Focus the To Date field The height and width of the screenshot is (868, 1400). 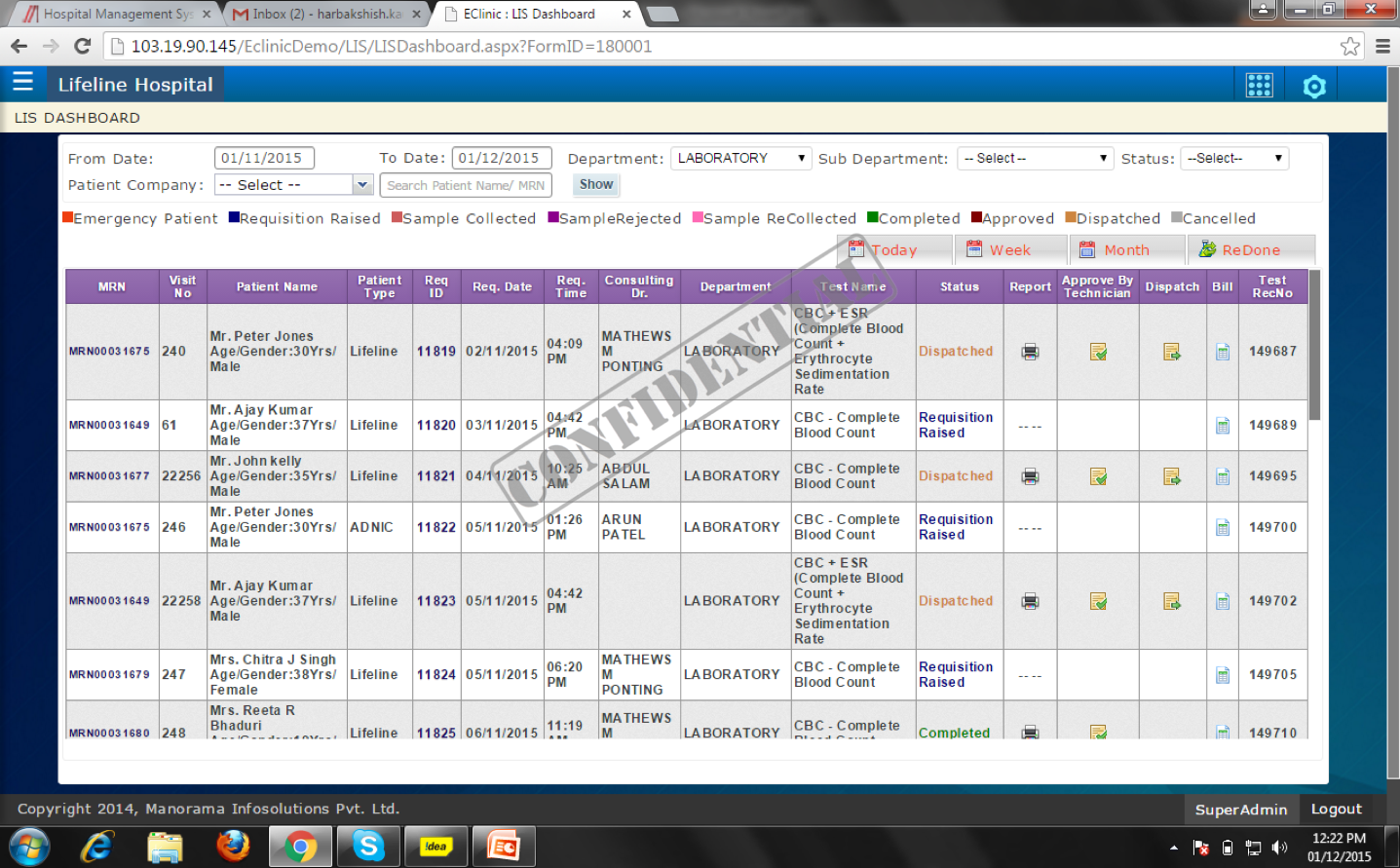tap(502, 158)
